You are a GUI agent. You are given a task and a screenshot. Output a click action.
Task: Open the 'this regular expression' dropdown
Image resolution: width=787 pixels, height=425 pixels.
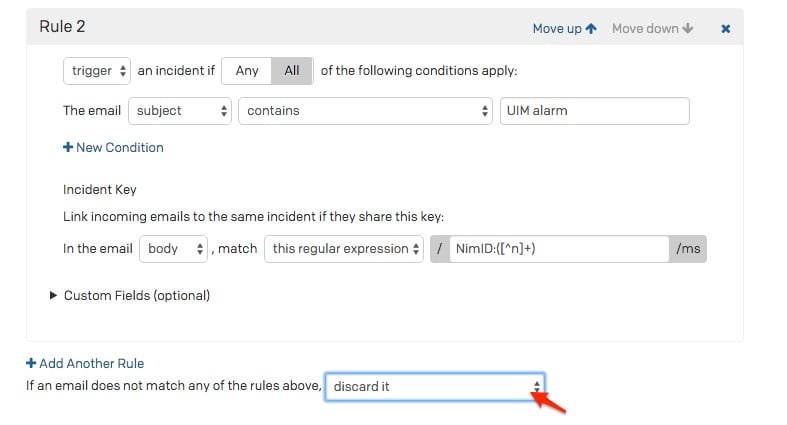coord(345,249)
